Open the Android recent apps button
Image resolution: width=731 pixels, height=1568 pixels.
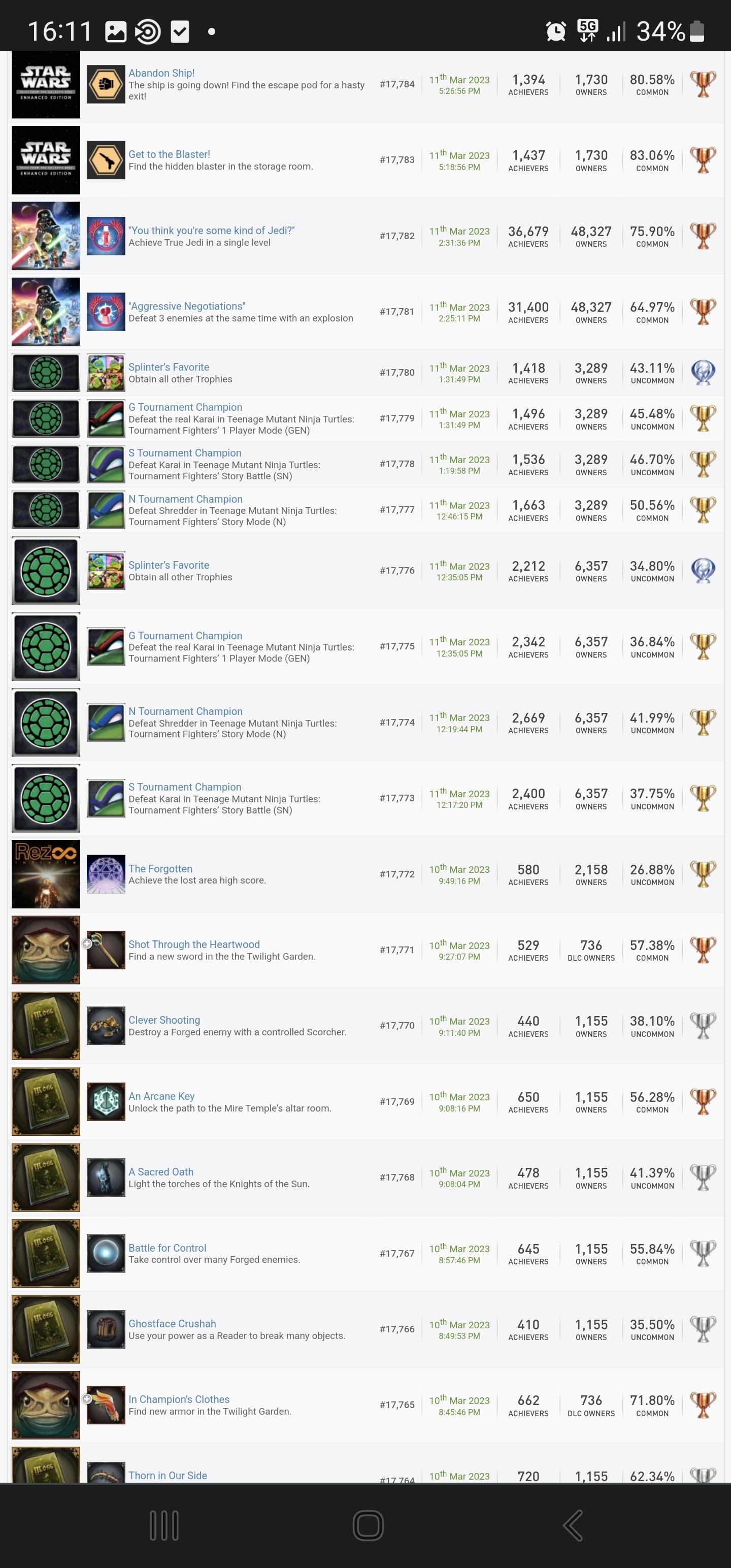[164, 1525]
